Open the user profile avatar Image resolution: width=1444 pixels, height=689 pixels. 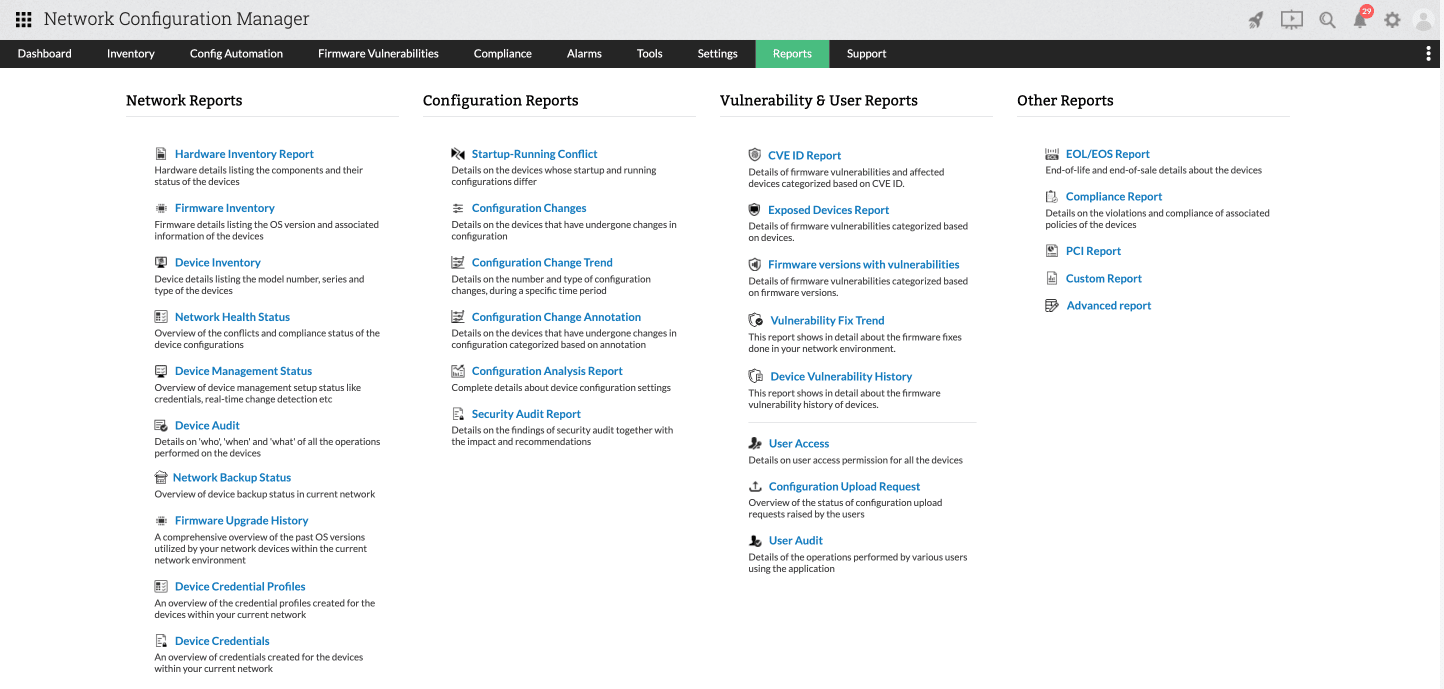point(1424,18)
